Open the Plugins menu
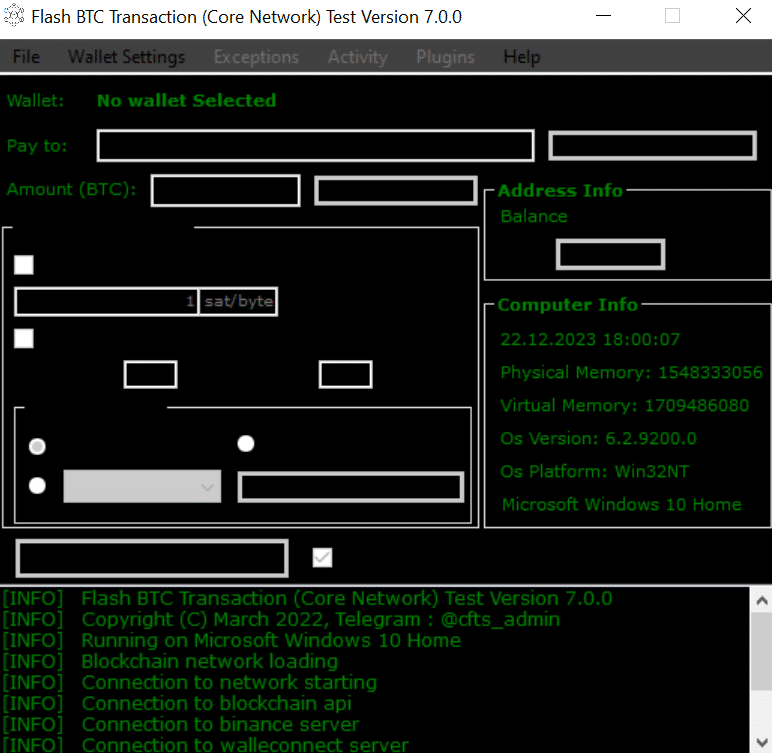 coord(446,57)
